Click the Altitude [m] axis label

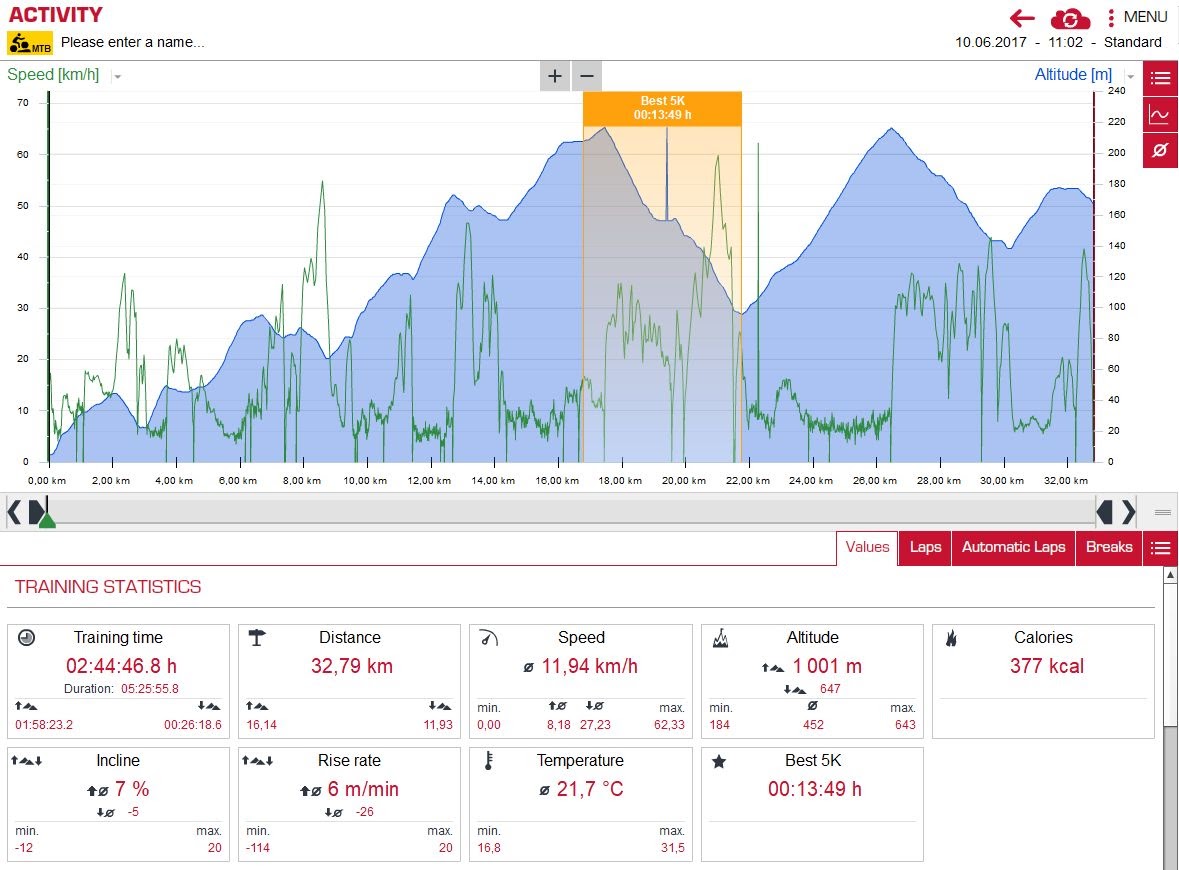(x=1073, y=74)
